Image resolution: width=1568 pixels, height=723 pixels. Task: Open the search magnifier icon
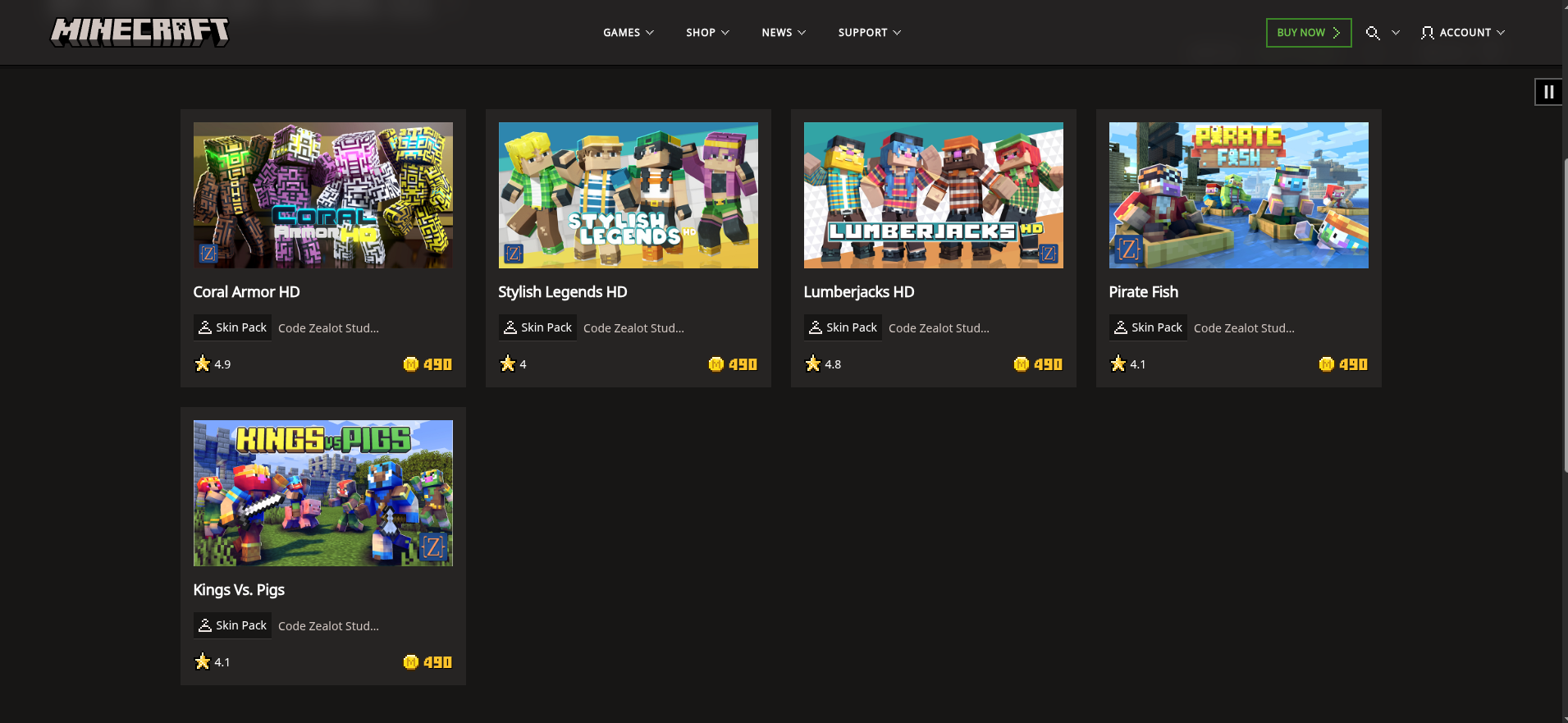pyautogui.click(x=1373, y=33)
